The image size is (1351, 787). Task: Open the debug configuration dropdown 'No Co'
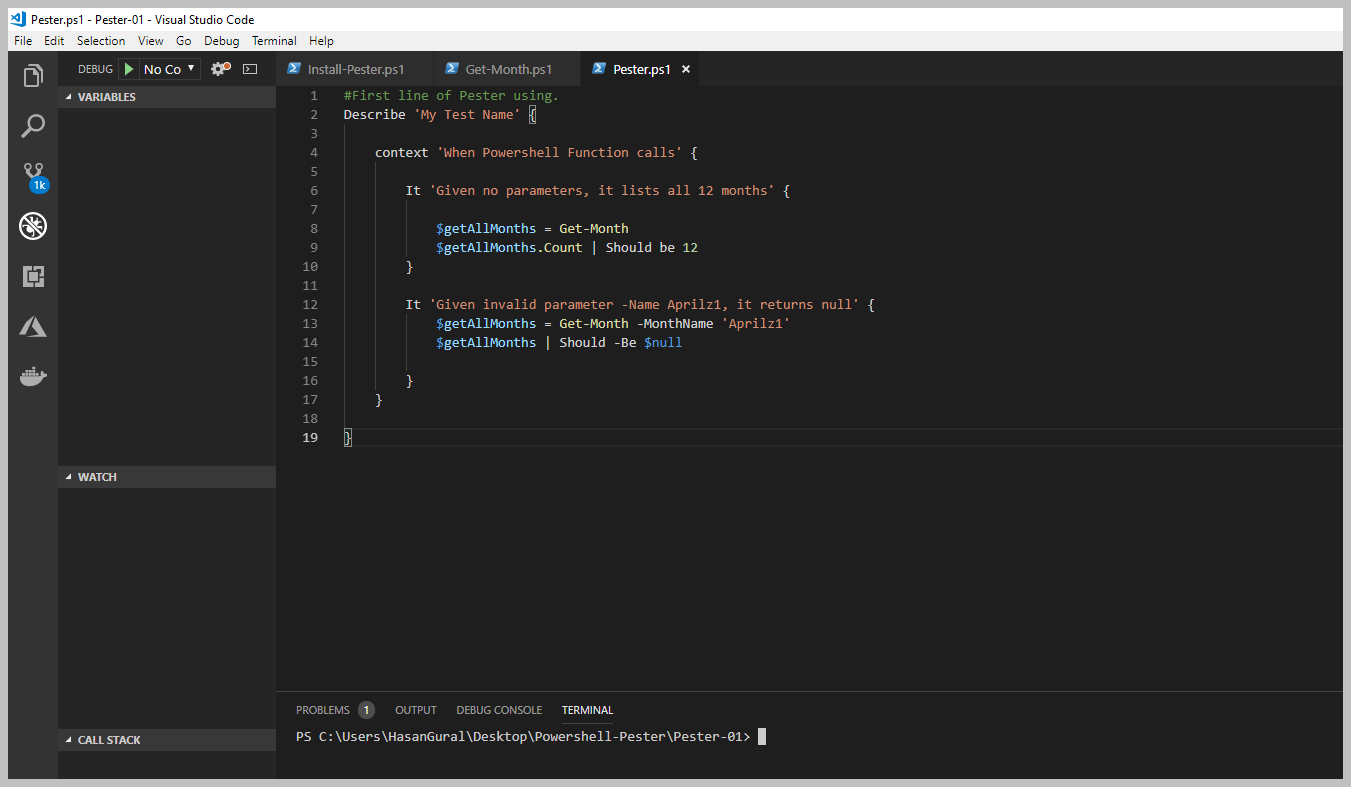[x=170, y=69]
